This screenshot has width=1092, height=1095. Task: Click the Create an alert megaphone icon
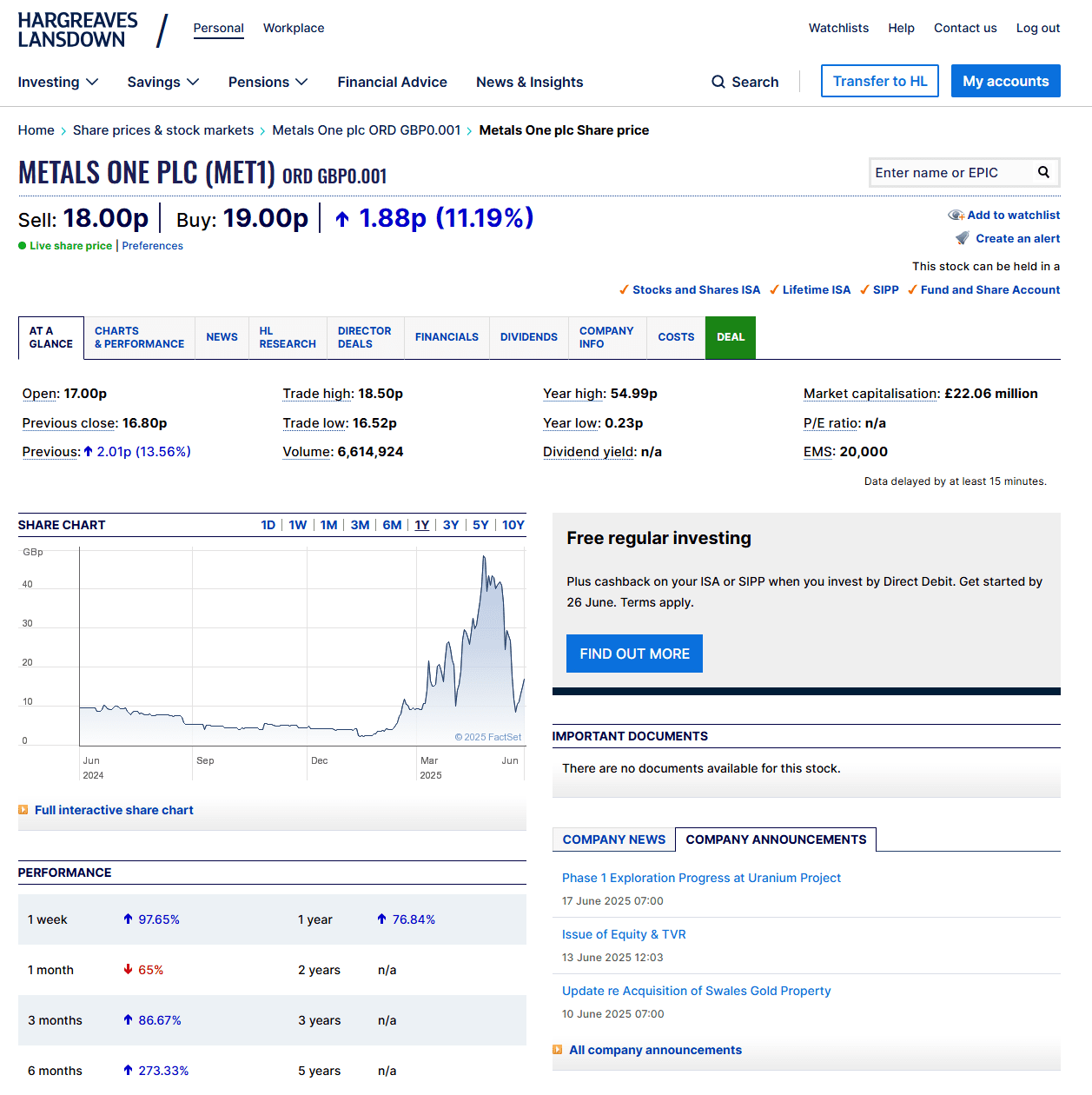point(962,238)
